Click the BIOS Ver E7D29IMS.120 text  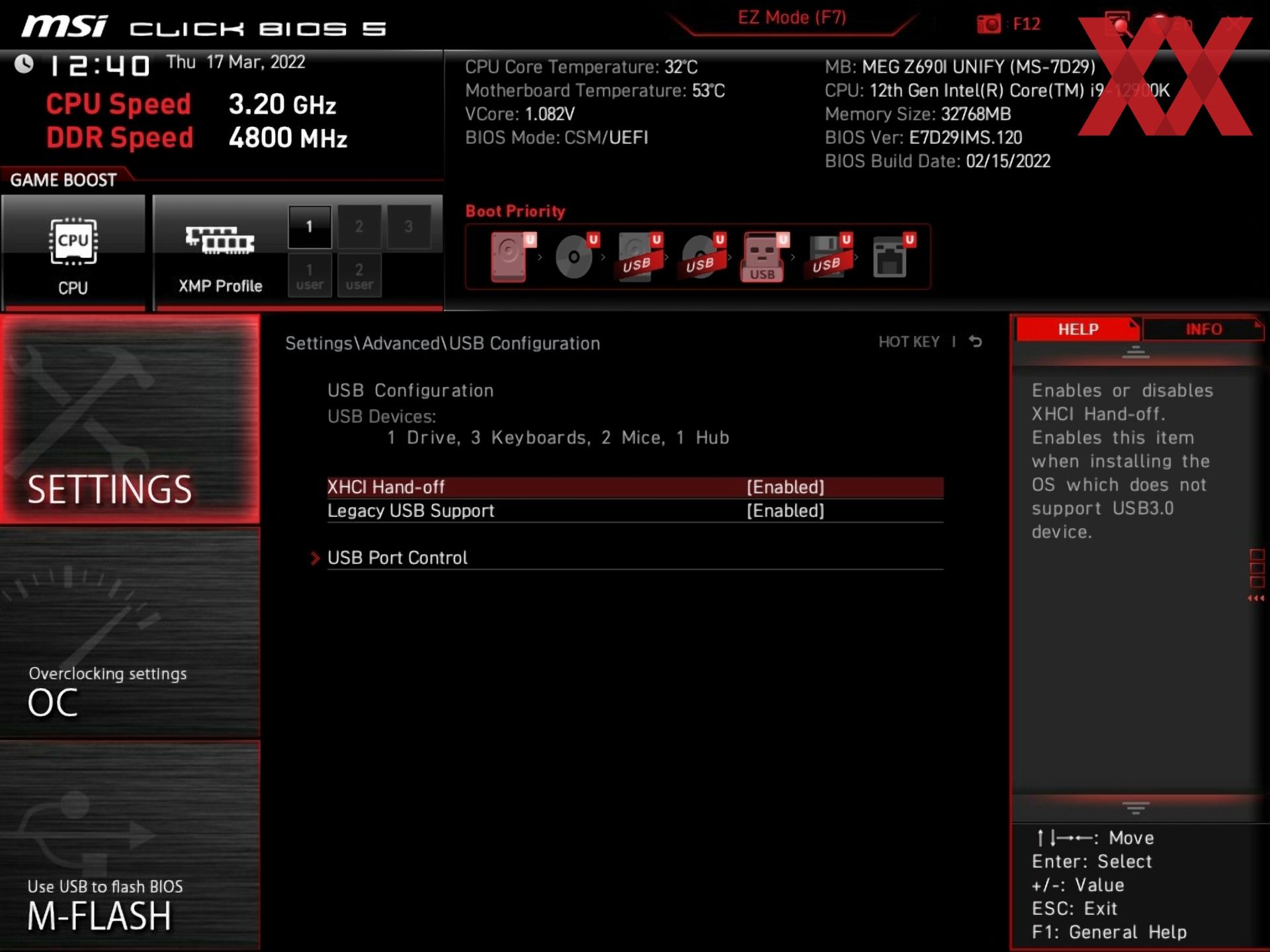point(923,138)
